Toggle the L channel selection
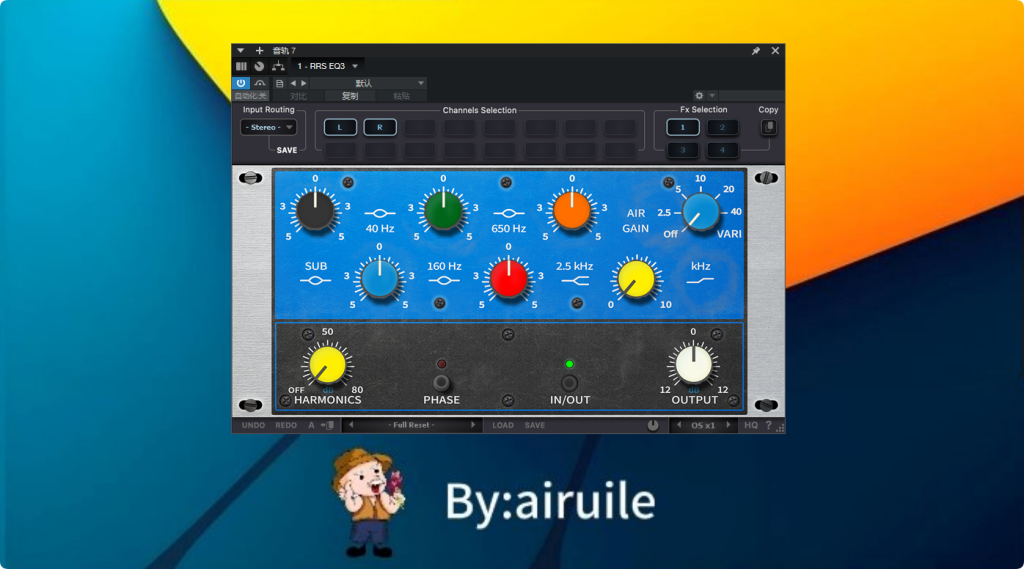 coord(340,127)
